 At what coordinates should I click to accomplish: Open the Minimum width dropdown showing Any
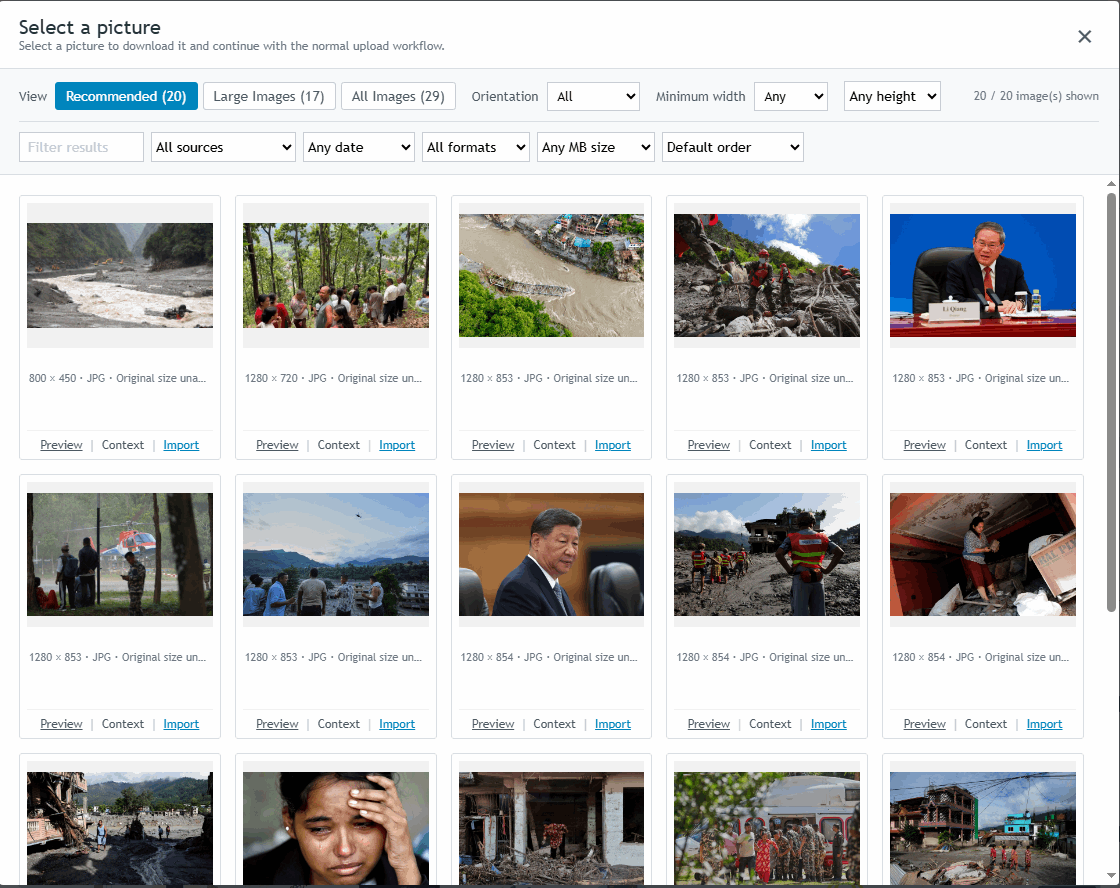pyautogui.click(x=791, y=96)
